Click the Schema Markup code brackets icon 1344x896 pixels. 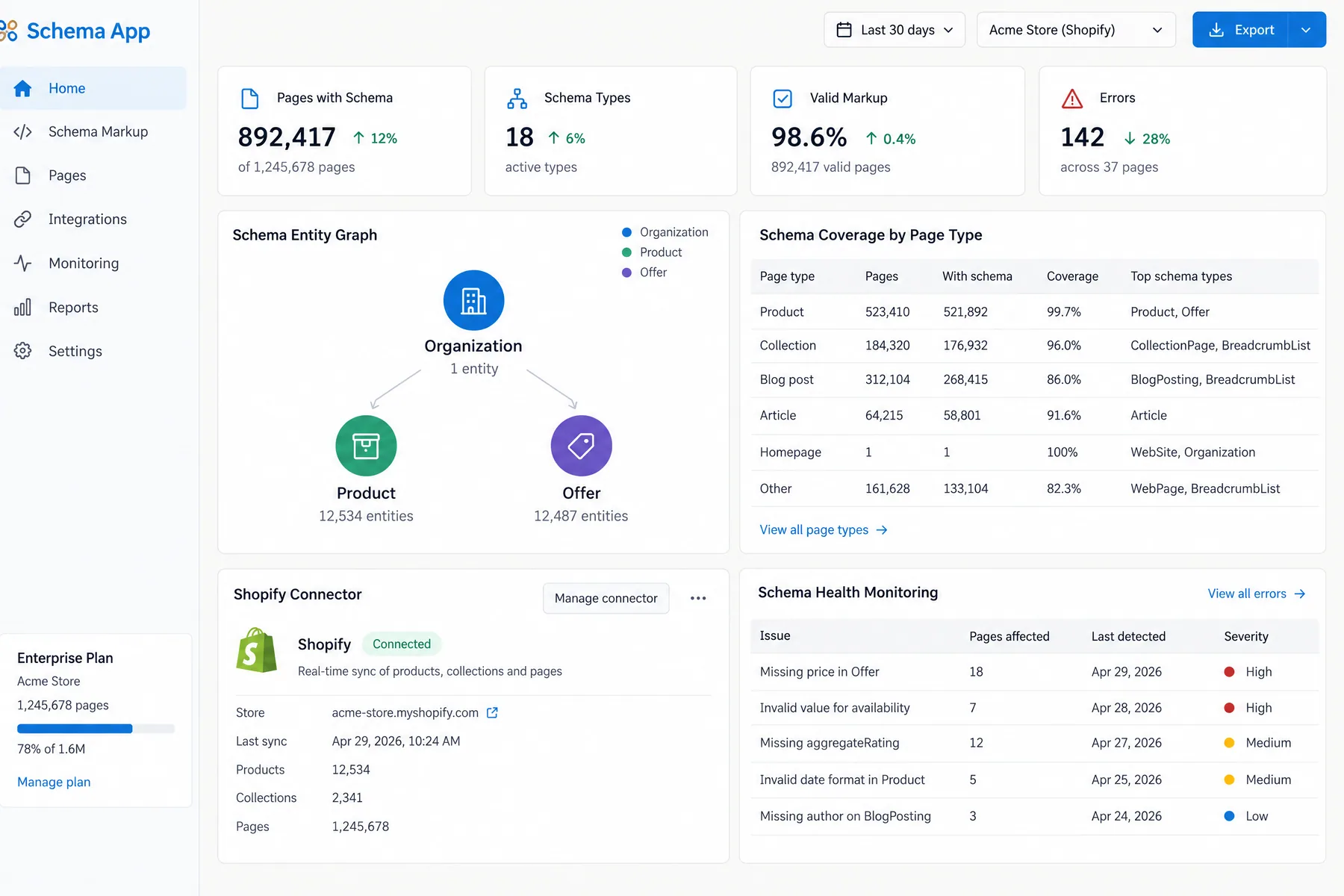point(23,132)
